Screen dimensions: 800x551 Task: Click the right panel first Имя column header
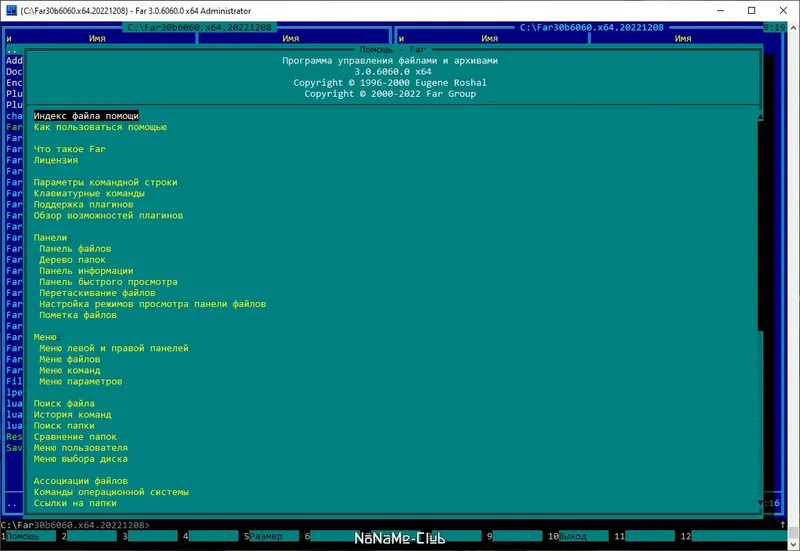(489, 39)
